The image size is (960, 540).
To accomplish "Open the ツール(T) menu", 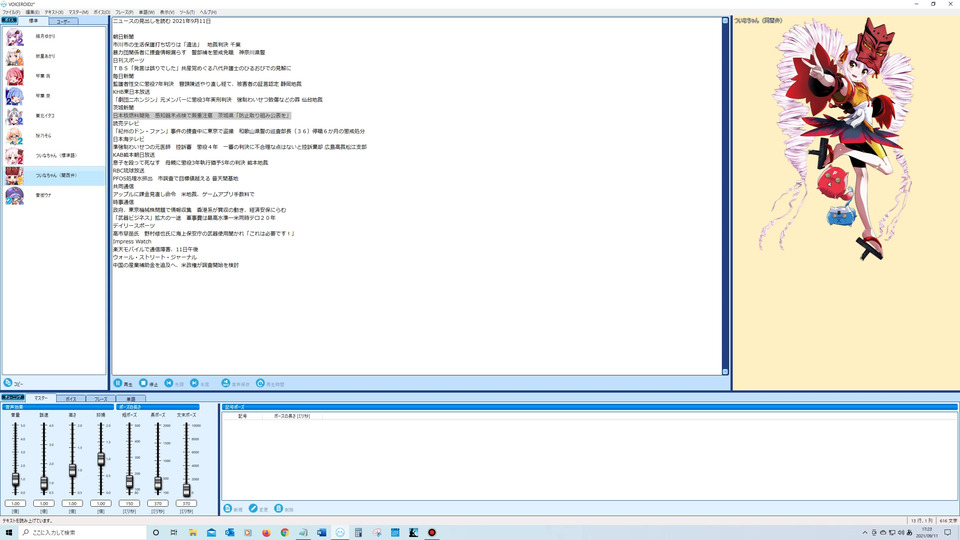I will (187, 12).
